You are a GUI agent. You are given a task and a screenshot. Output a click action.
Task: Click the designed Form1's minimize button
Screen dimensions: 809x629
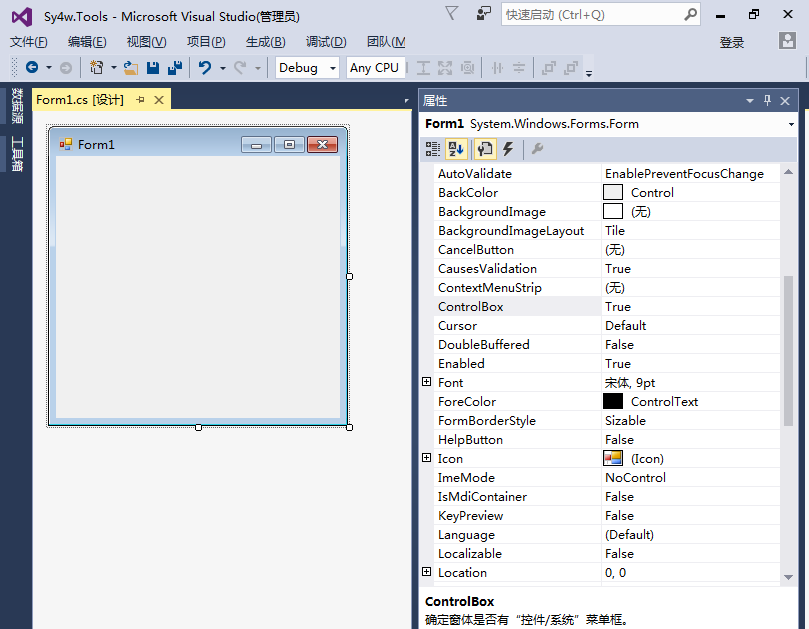point(256,145)
